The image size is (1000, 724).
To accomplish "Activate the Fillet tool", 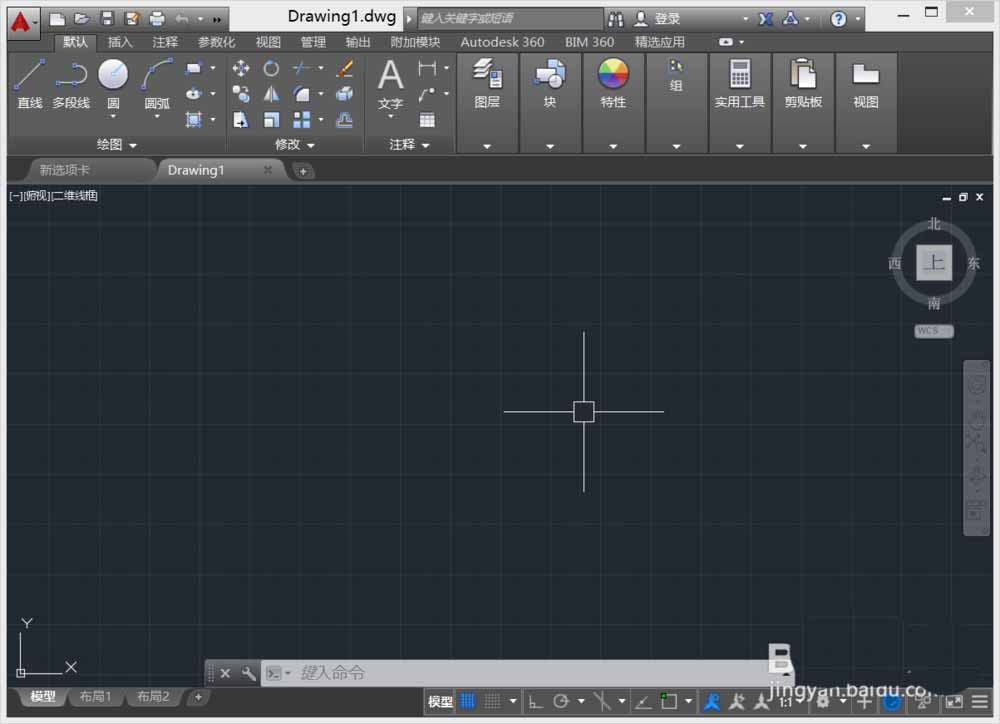I will [302, 94].
